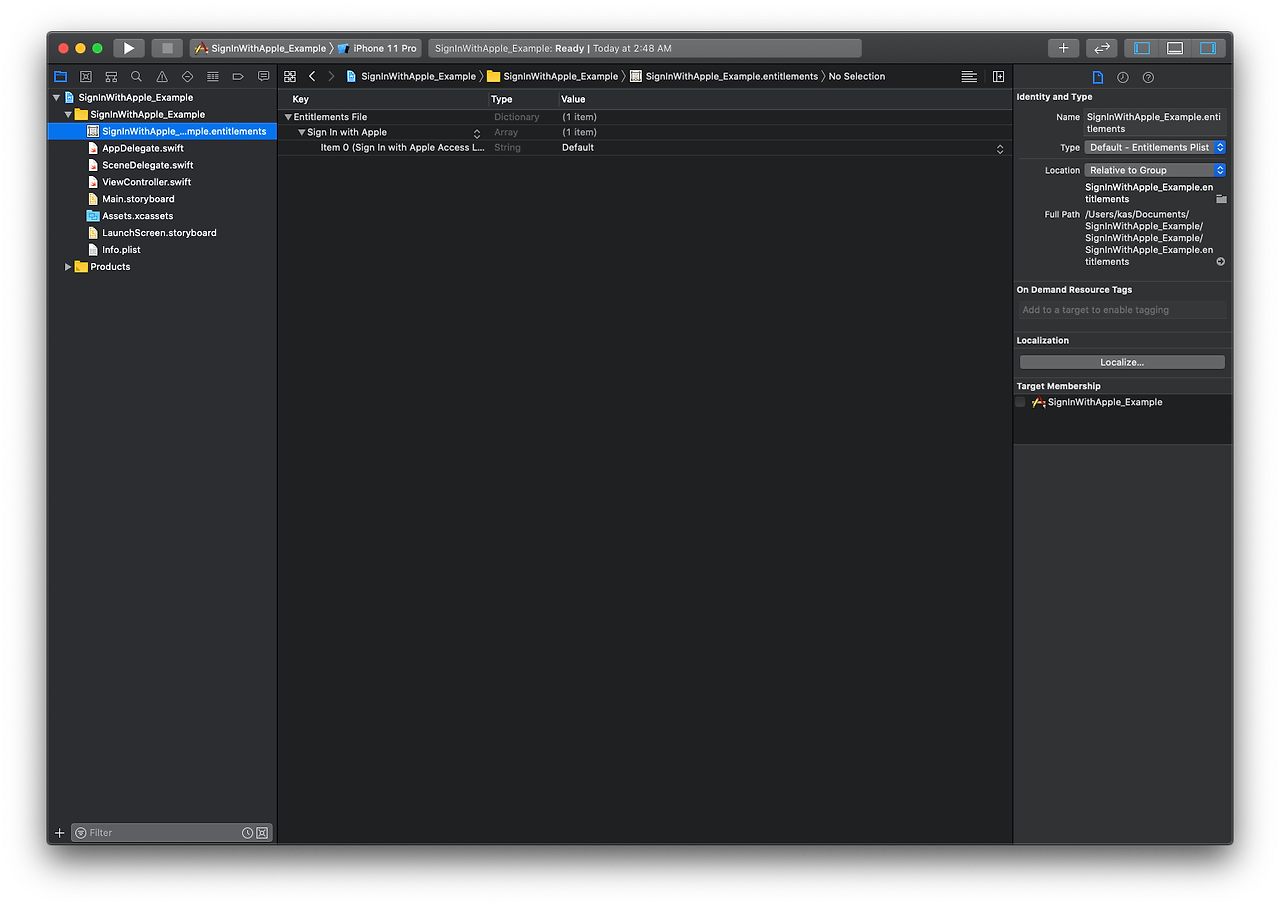This screenshot has width=1280, height=907.
Task: Open the Issue navigator warning icon
Action: click(x=162, y=76)
